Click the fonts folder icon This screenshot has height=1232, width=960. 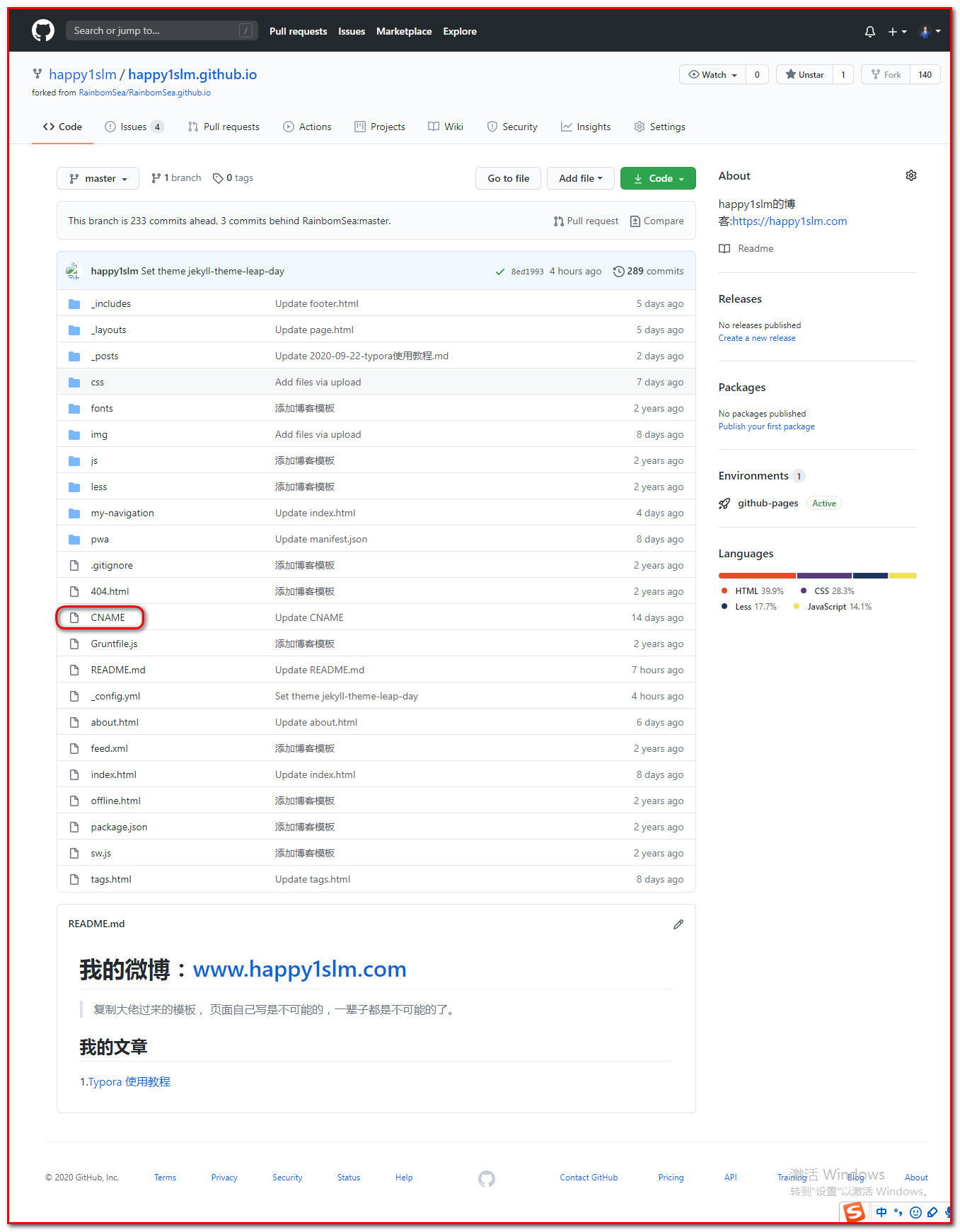tap(74, 408)
